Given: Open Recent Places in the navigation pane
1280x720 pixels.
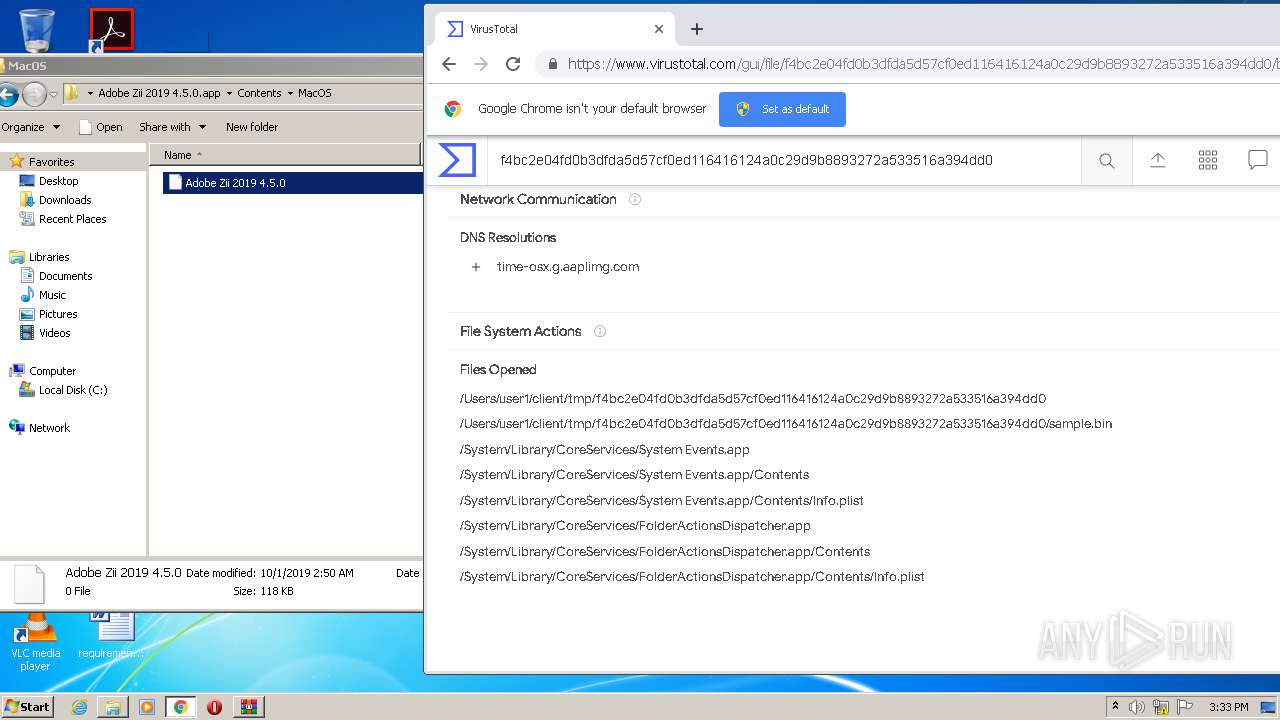Looking at the screenshot, I should pyautogui.click(x=72, y=219).
